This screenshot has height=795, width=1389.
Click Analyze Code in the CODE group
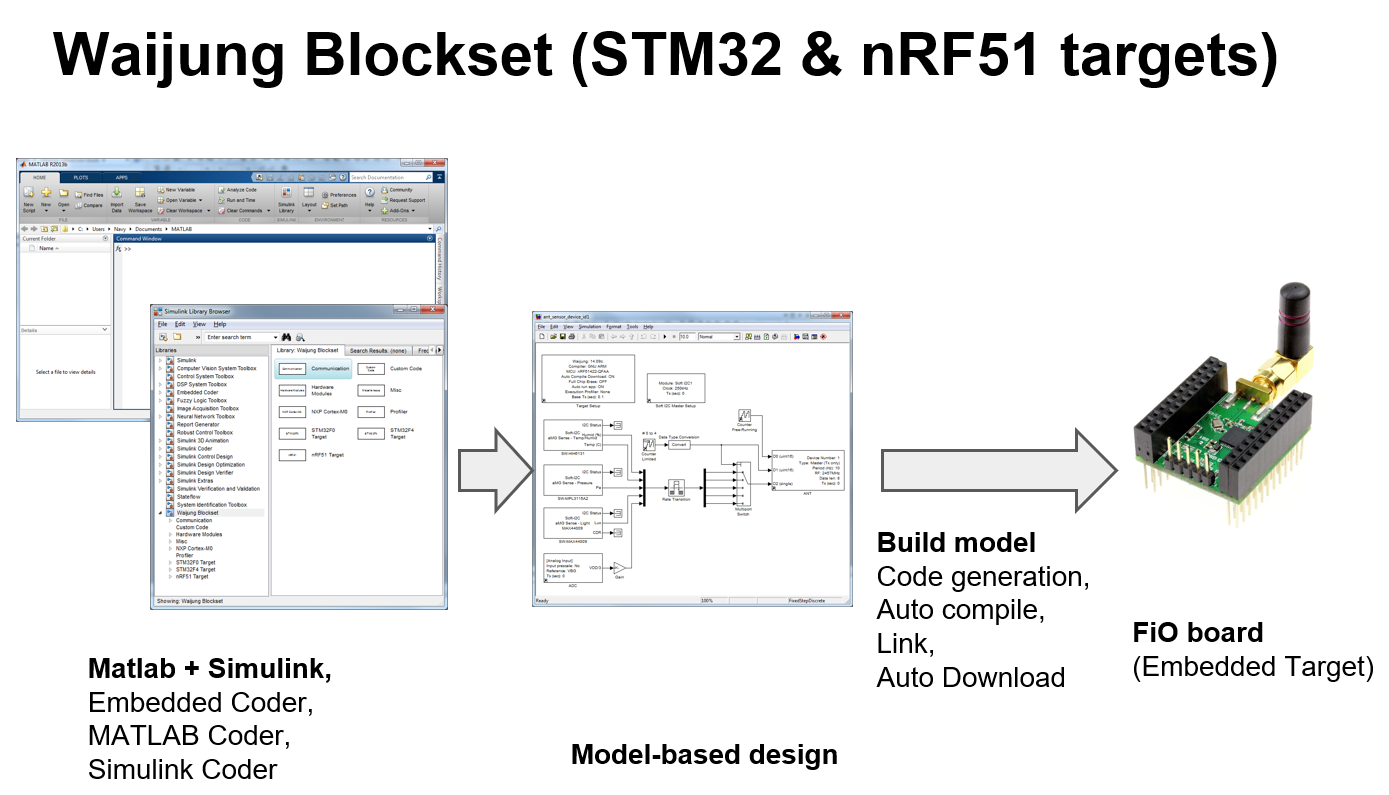[x=237, y=190]
